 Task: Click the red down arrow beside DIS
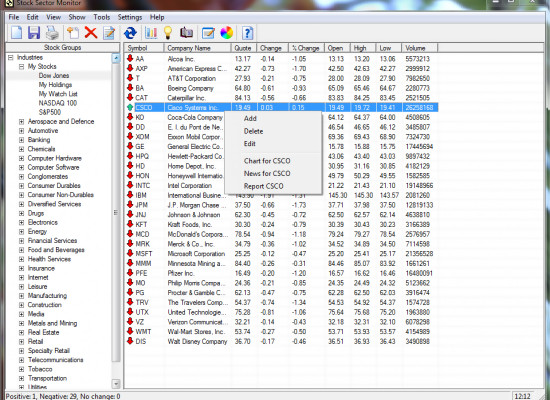(130, 341)
